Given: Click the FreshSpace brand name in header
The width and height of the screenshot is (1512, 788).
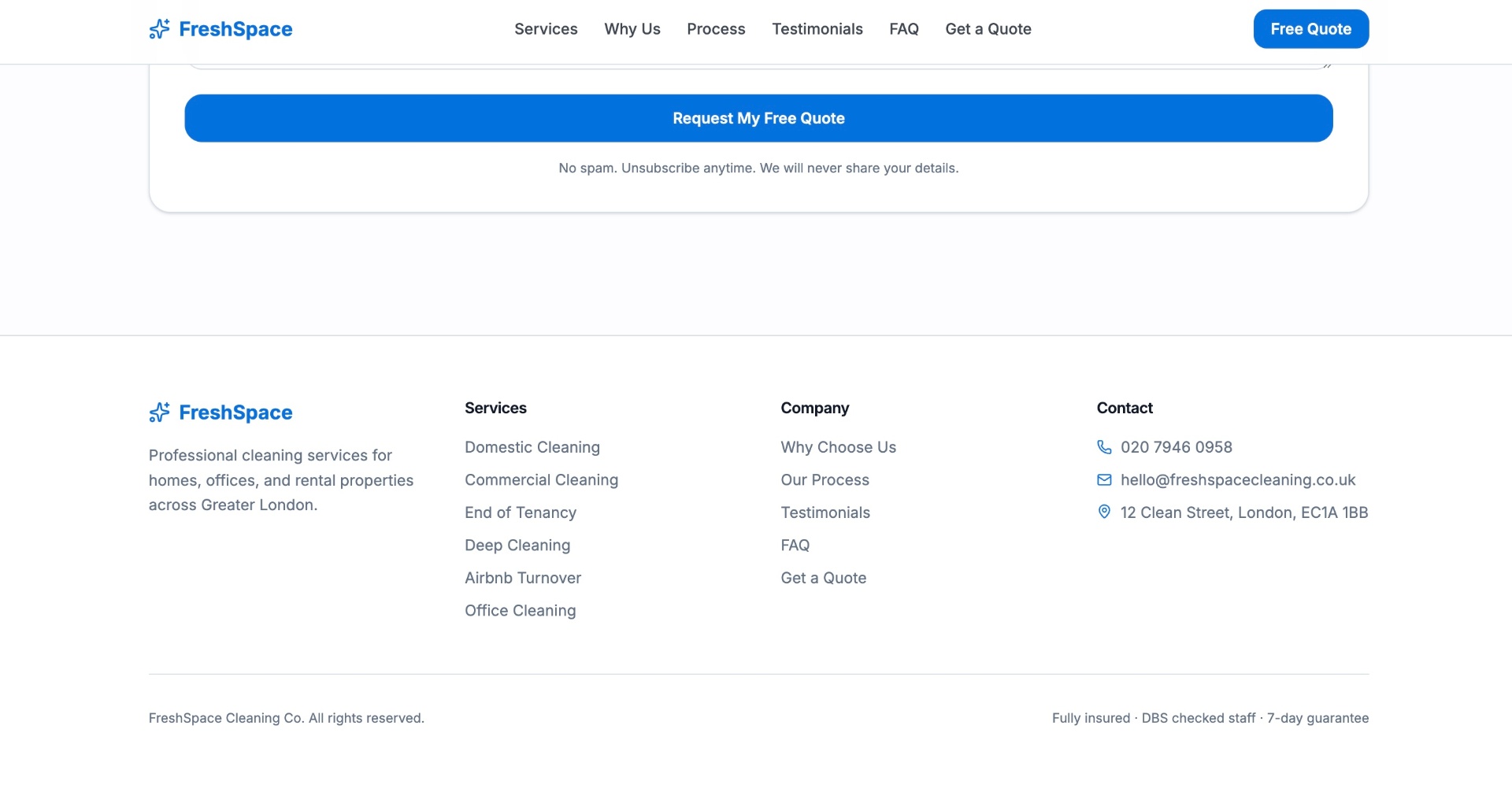Looking at the screenshot, I should tap(235, 29).
